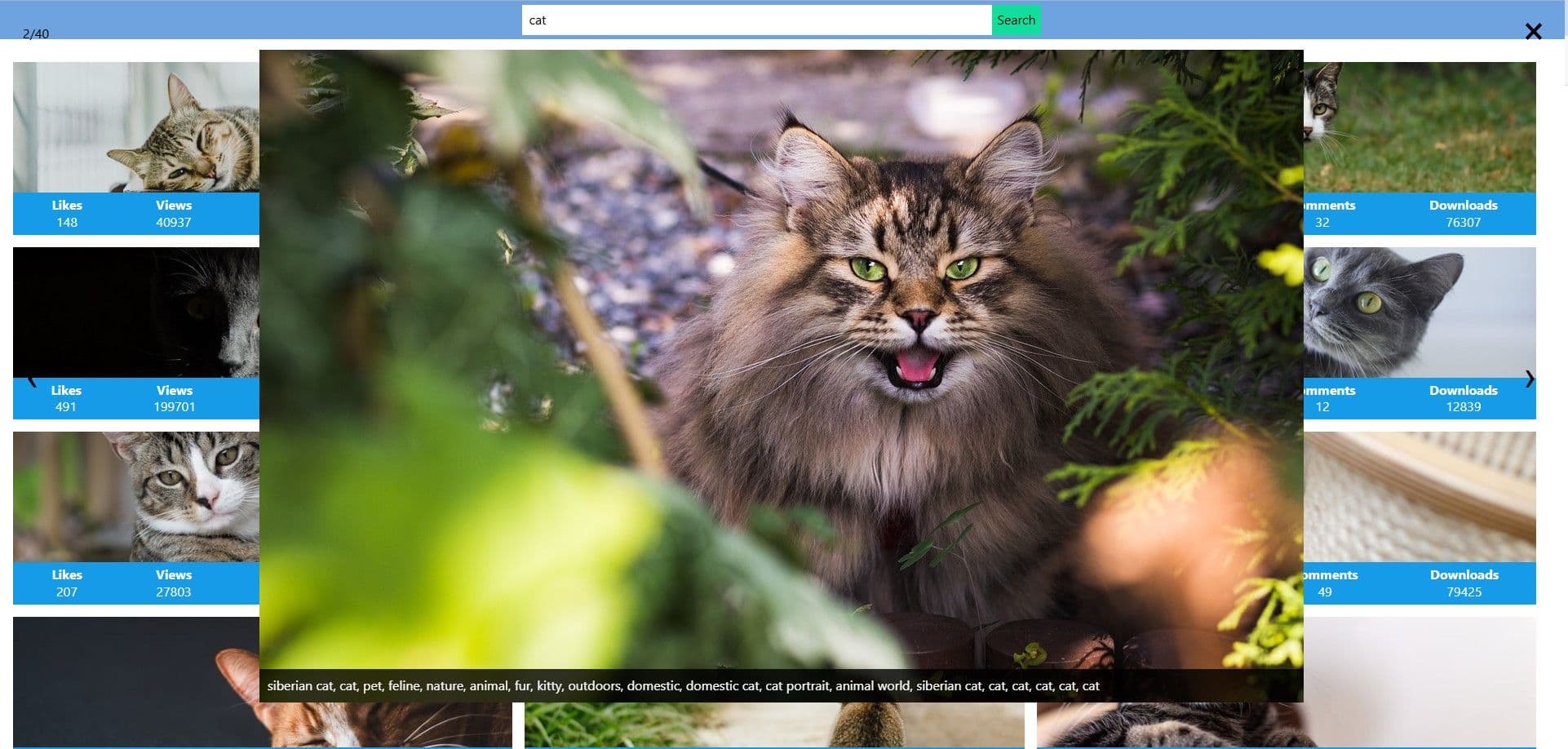
Task: Click the Downloads 12839 stat
Action: click(1463, 398)
